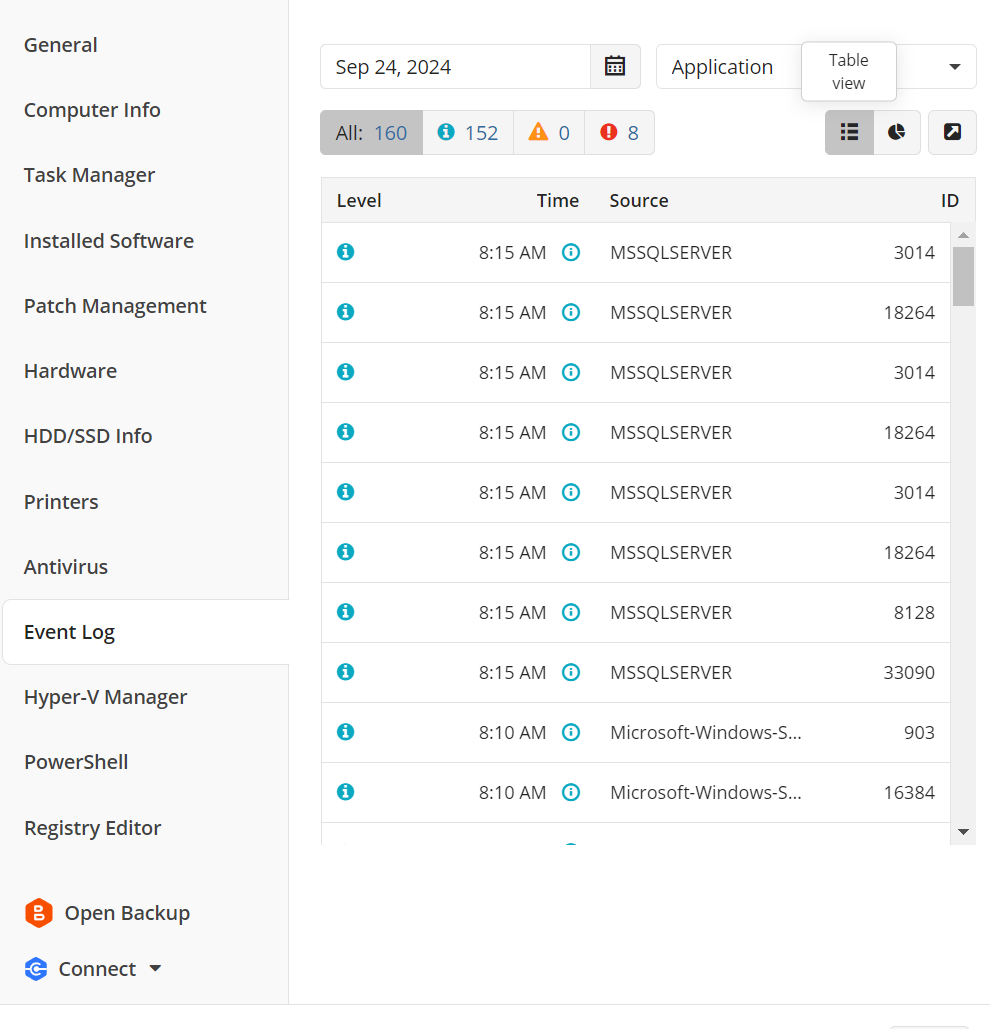Click the Sep 24, 2024 date field

pos(455,67)
